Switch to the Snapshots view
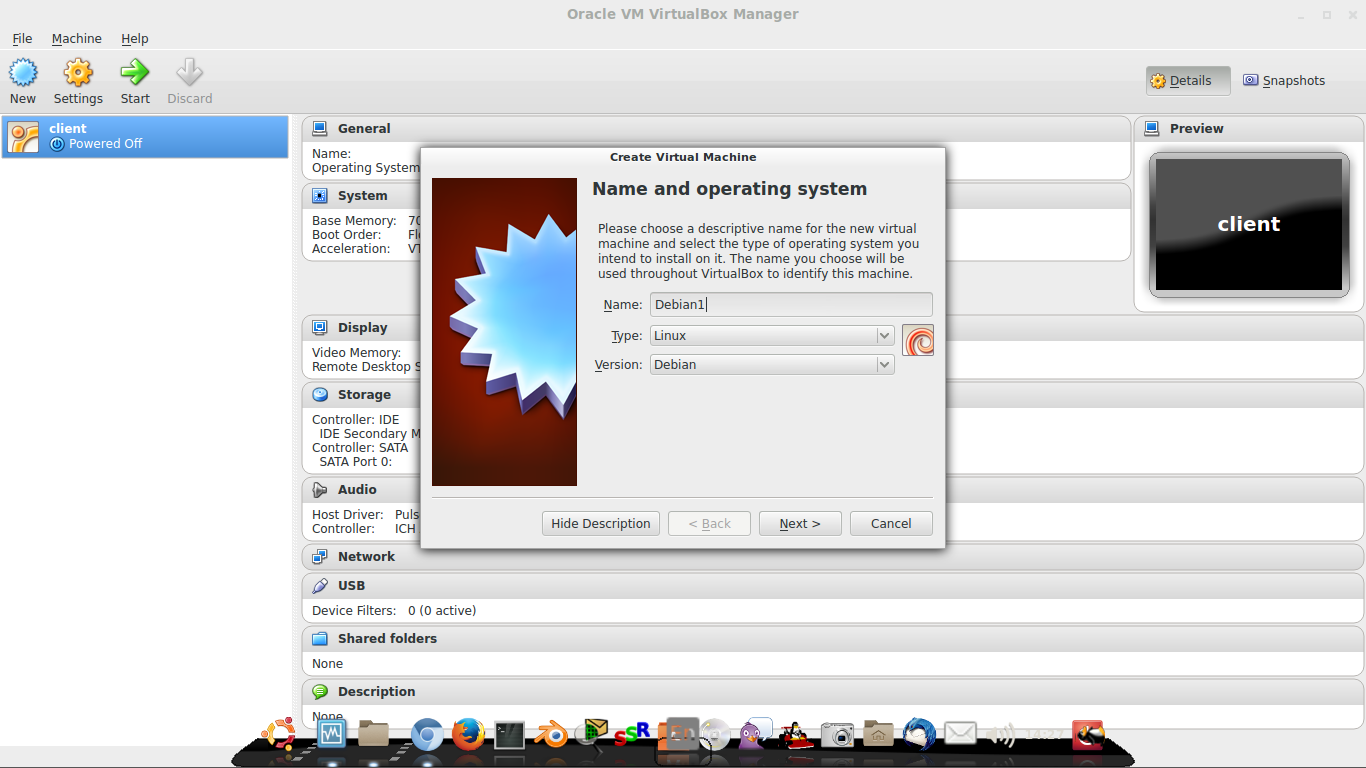This screenshot has width=1366, height=768. [x=1284, y=81]
